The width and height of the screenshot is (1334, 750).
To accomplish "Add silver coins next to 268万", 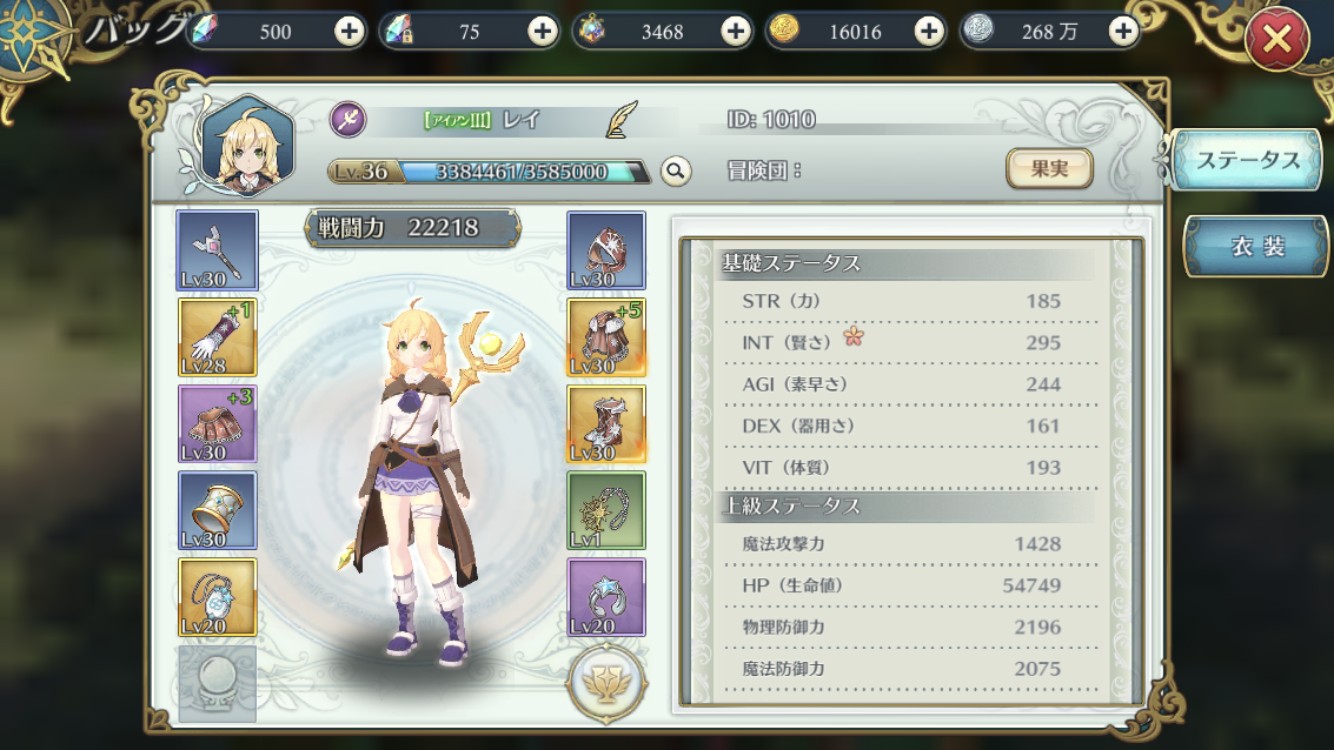I will click(x=1123, y=31).
